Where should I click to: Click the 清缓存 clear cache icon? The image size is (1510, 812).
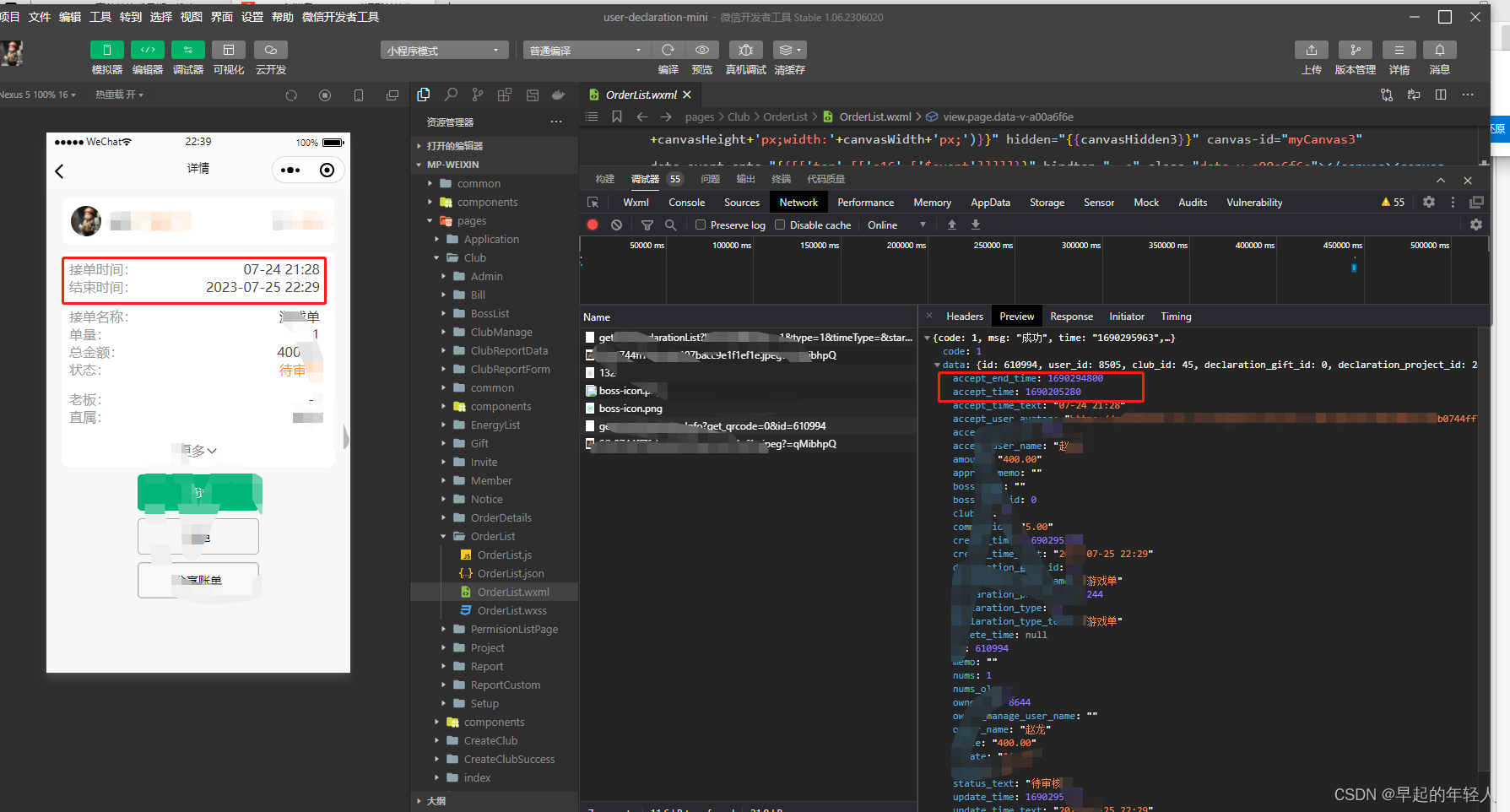789,50
